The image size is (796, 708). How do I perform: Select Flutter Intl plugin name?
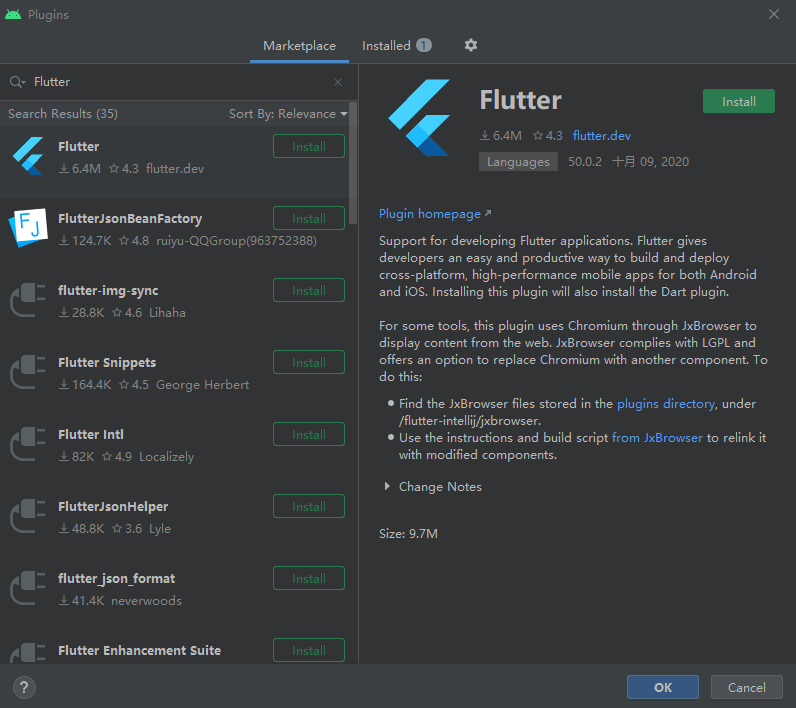pos(91,434)
